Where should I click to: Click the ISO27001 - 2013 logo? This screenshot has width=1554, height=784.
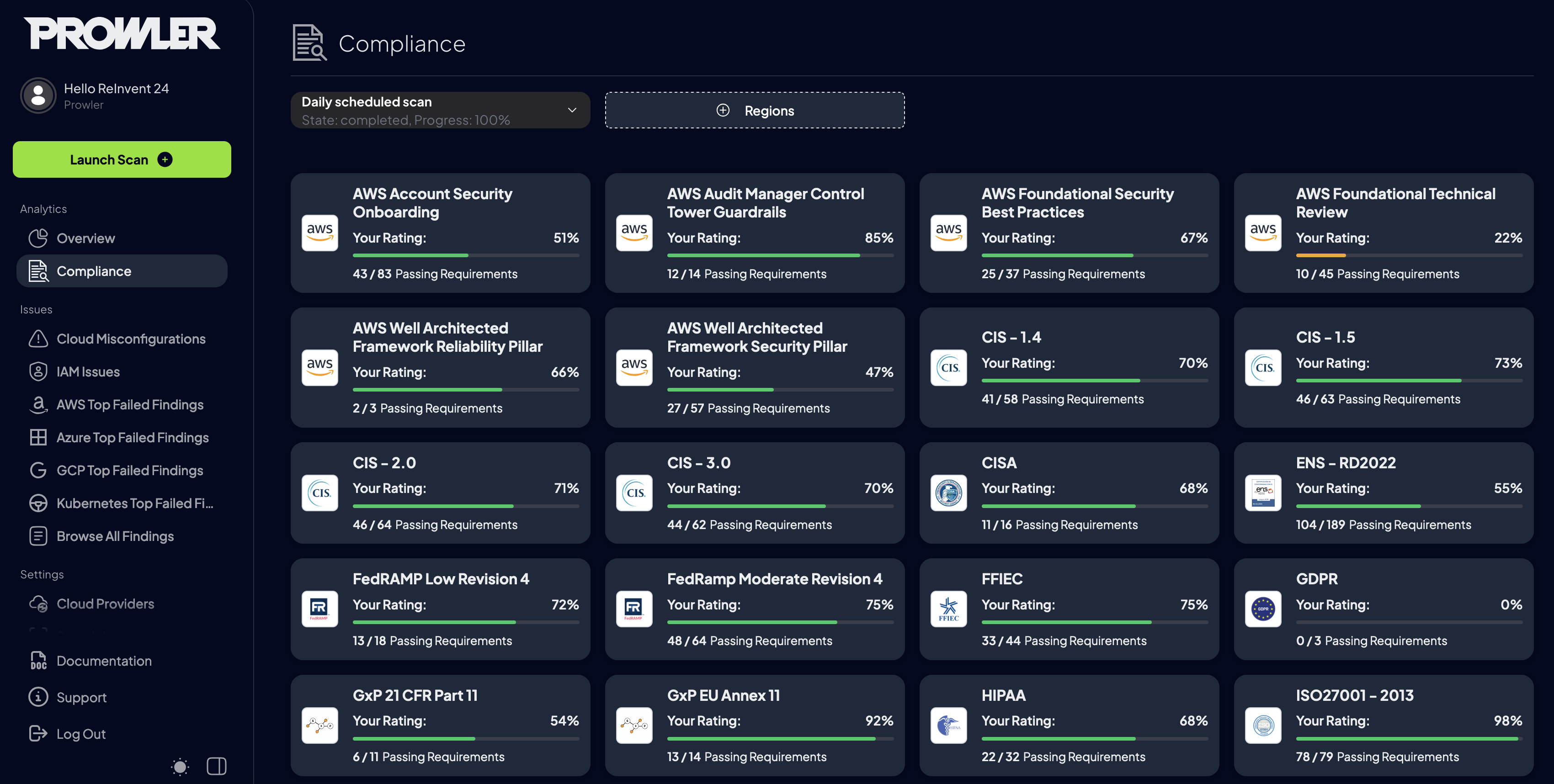1262,726
